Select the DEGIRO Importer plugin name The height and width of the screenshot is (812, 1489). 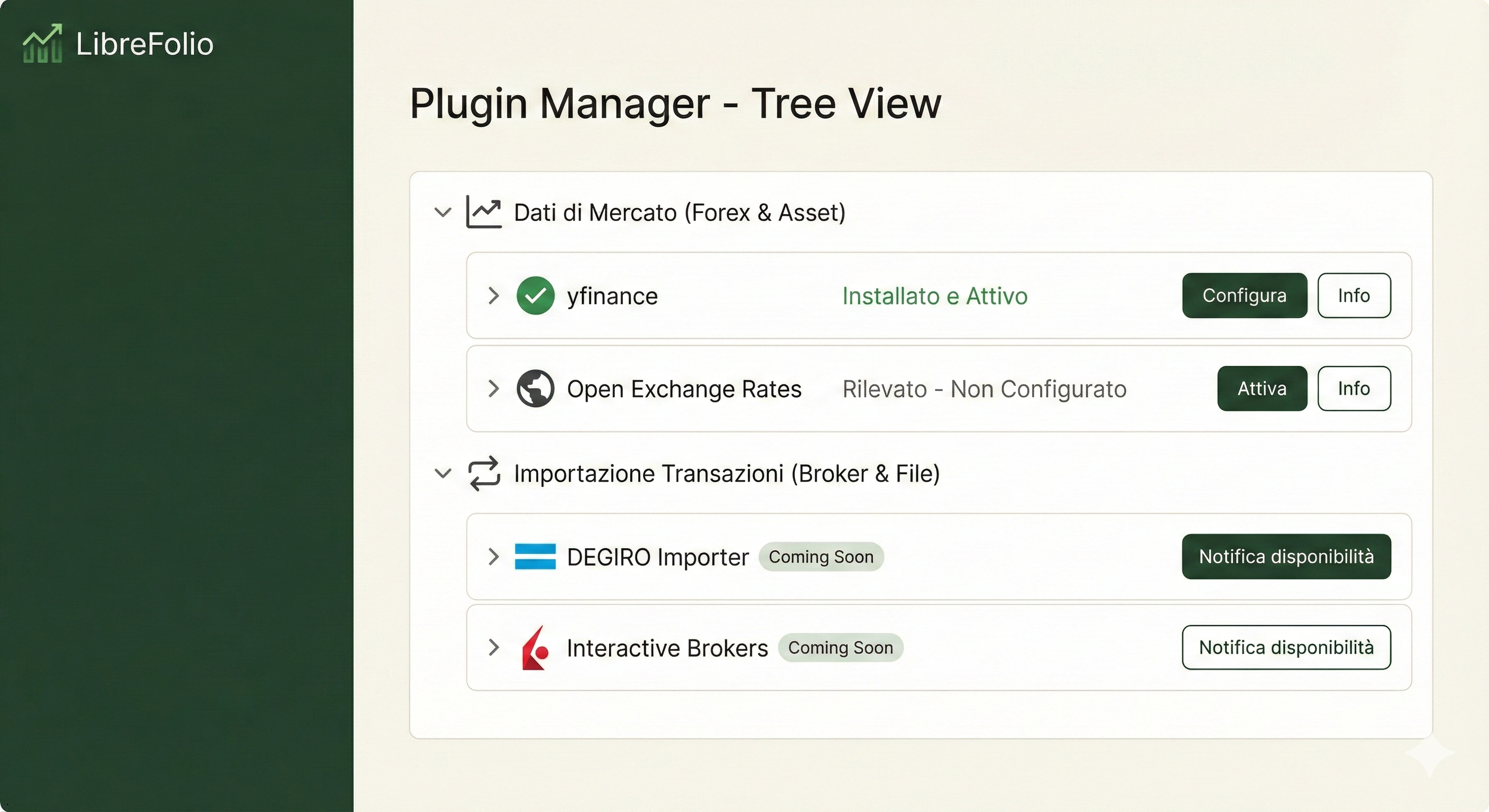click(658, 557)
